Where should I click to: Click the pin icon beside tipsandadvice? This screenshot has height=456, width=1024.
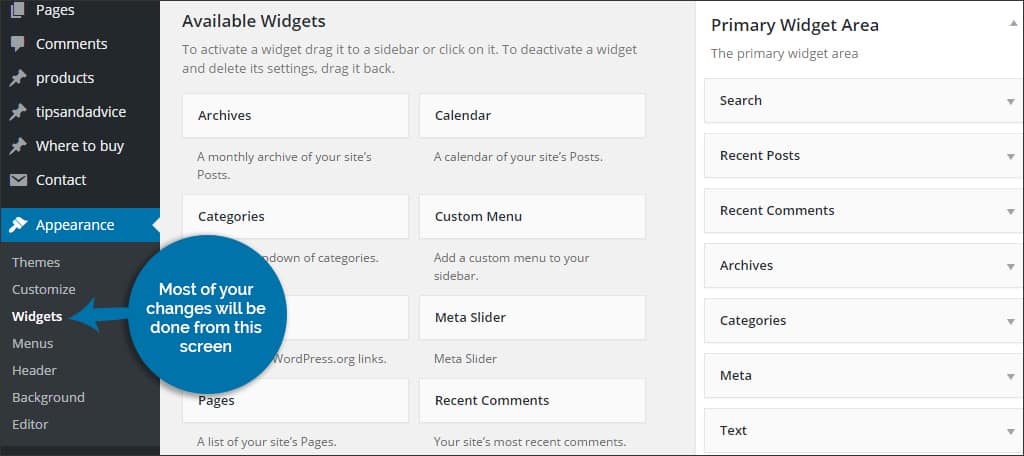point(18,112)
